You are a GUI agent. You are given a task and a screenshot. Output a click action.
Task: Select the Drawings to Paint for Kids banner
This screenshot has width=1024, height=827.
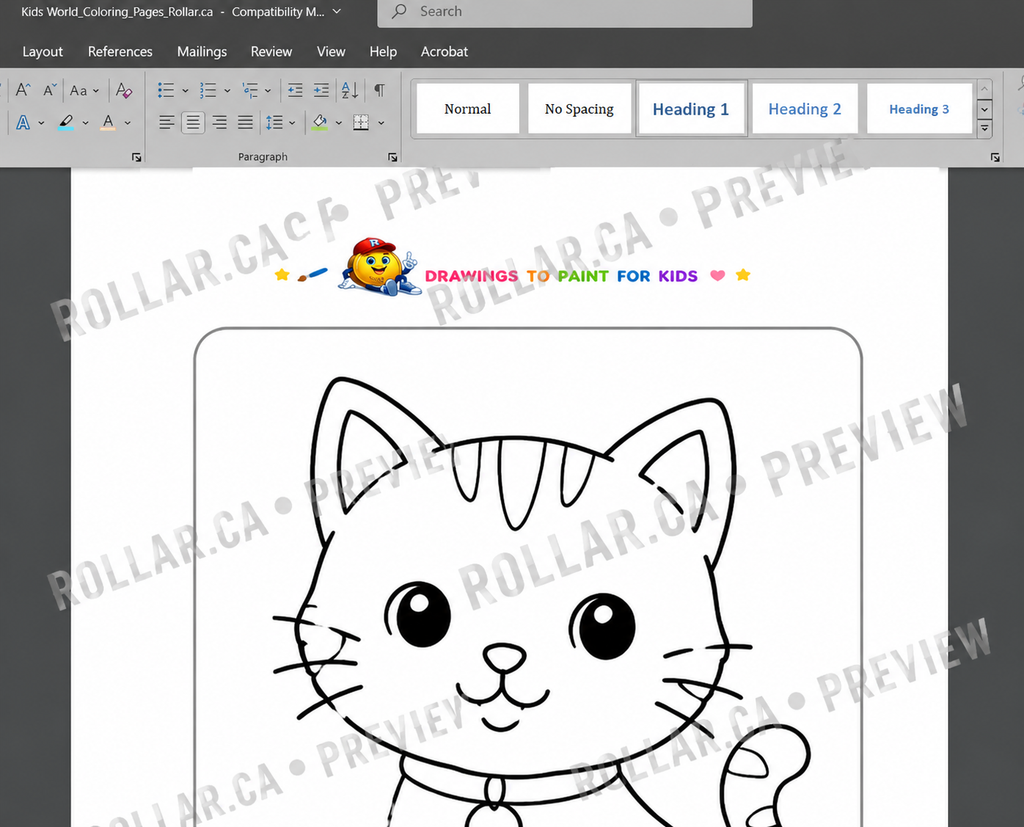click(513, 268)
